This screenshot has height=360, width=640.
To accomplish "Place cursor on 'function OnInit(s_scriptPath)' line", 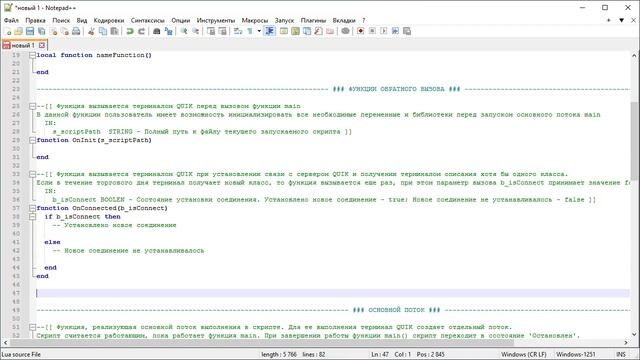I will [94, 140].
